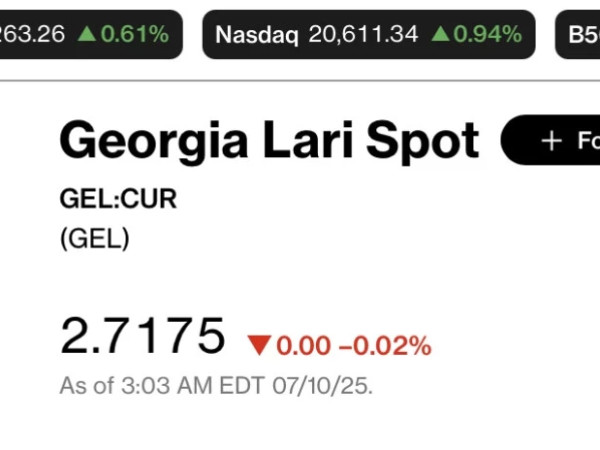This screenshot has width=600, height=450.
Task: Click the Nasdaq green up-arrow icon
Action: tap(440, 34)
